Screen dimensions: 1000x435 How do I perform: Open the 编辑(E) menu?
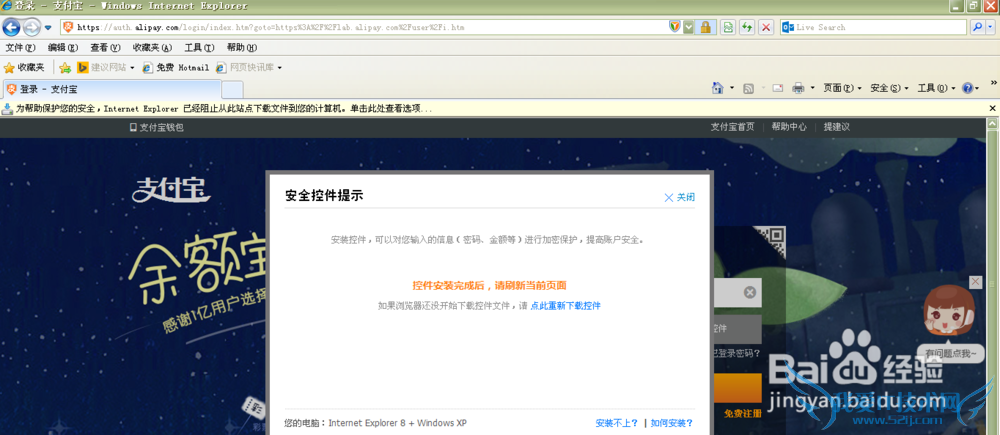[x=62, y=48]
